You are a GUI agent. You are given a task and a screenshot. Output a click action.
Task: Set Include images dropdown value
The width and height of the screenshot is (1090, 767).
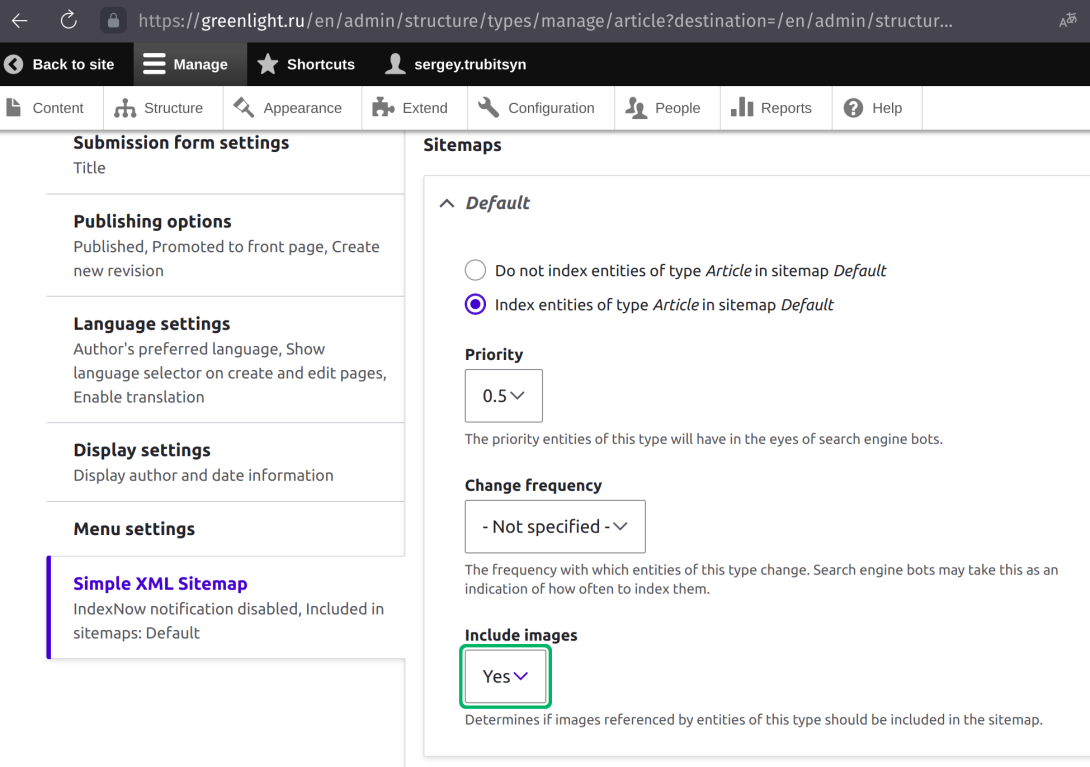505,676
